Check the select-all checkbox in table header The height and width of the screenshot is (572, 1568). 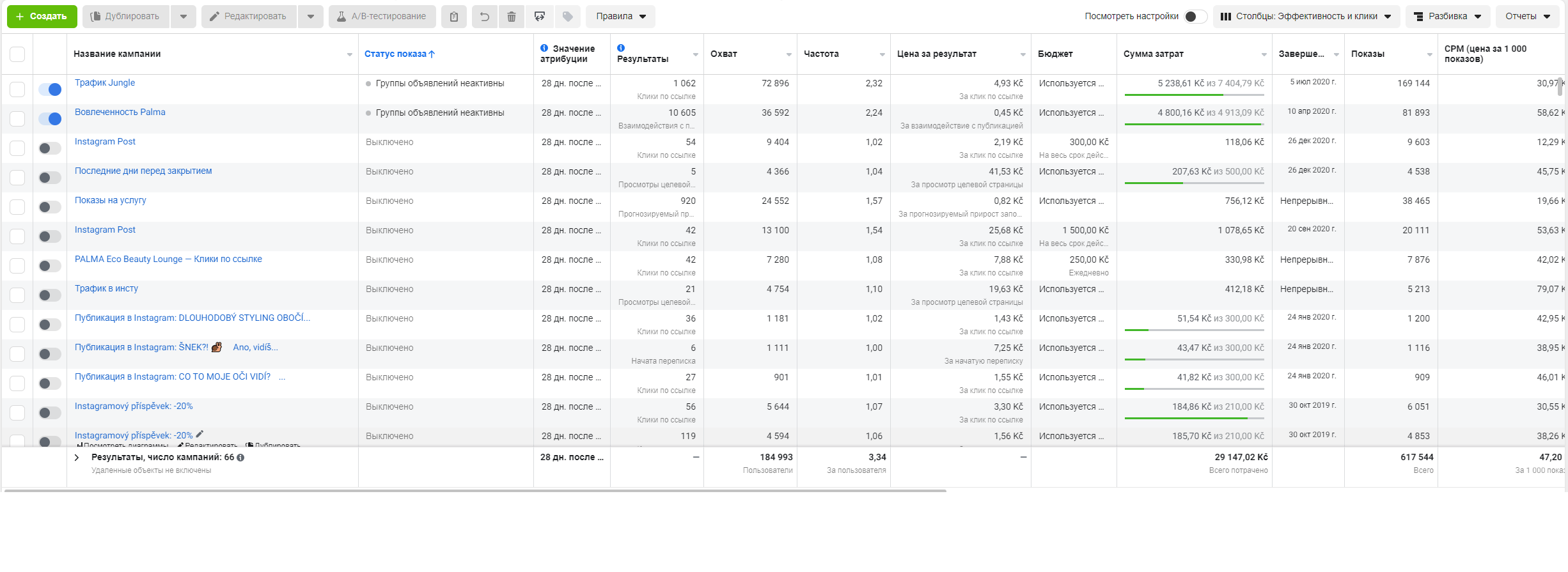coord(17,54)
